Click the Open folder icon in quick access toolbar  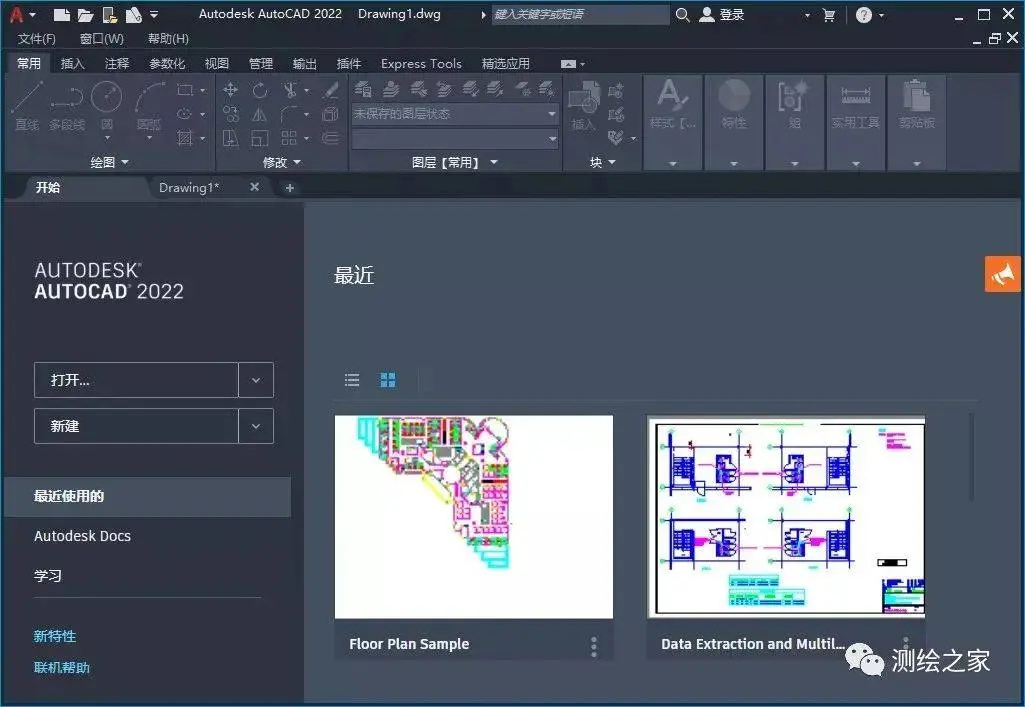click(x=85, y=14)
